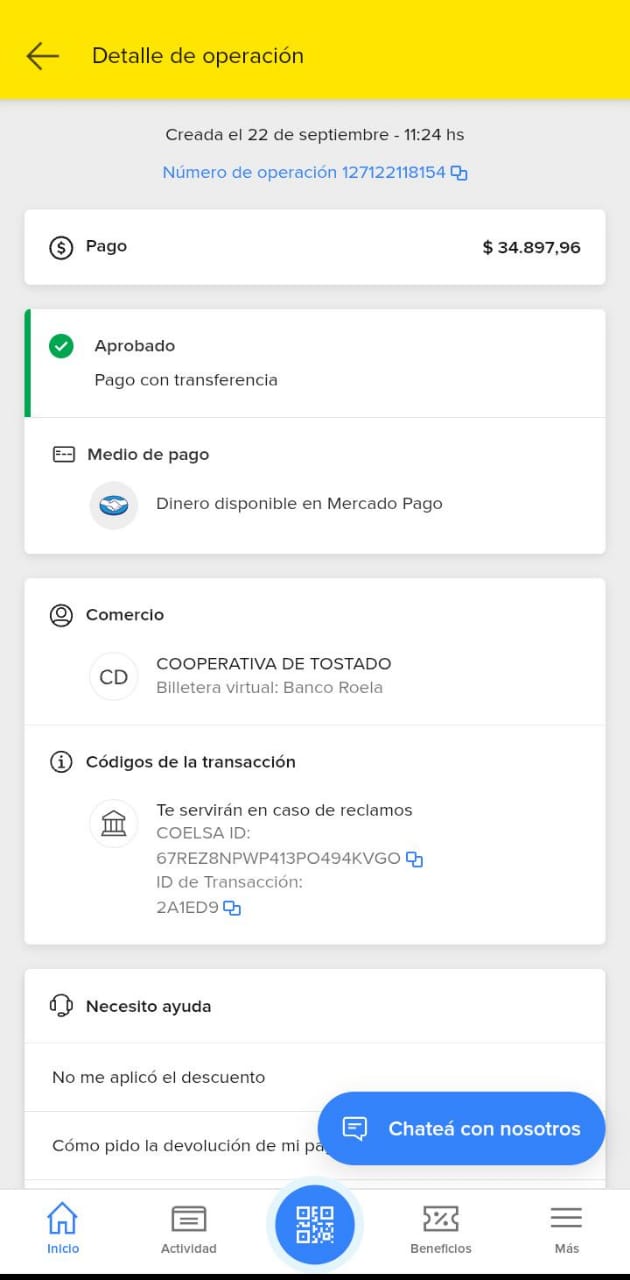The width and height of the screenshot is (630, 1280).
Task: Tap the bank building icon
Action: point(114,824)
